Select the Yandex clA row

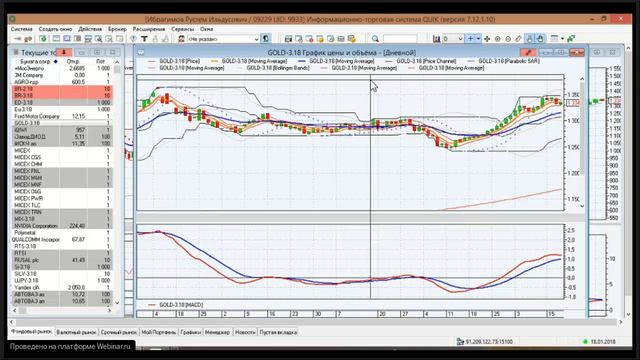[62, 287]
